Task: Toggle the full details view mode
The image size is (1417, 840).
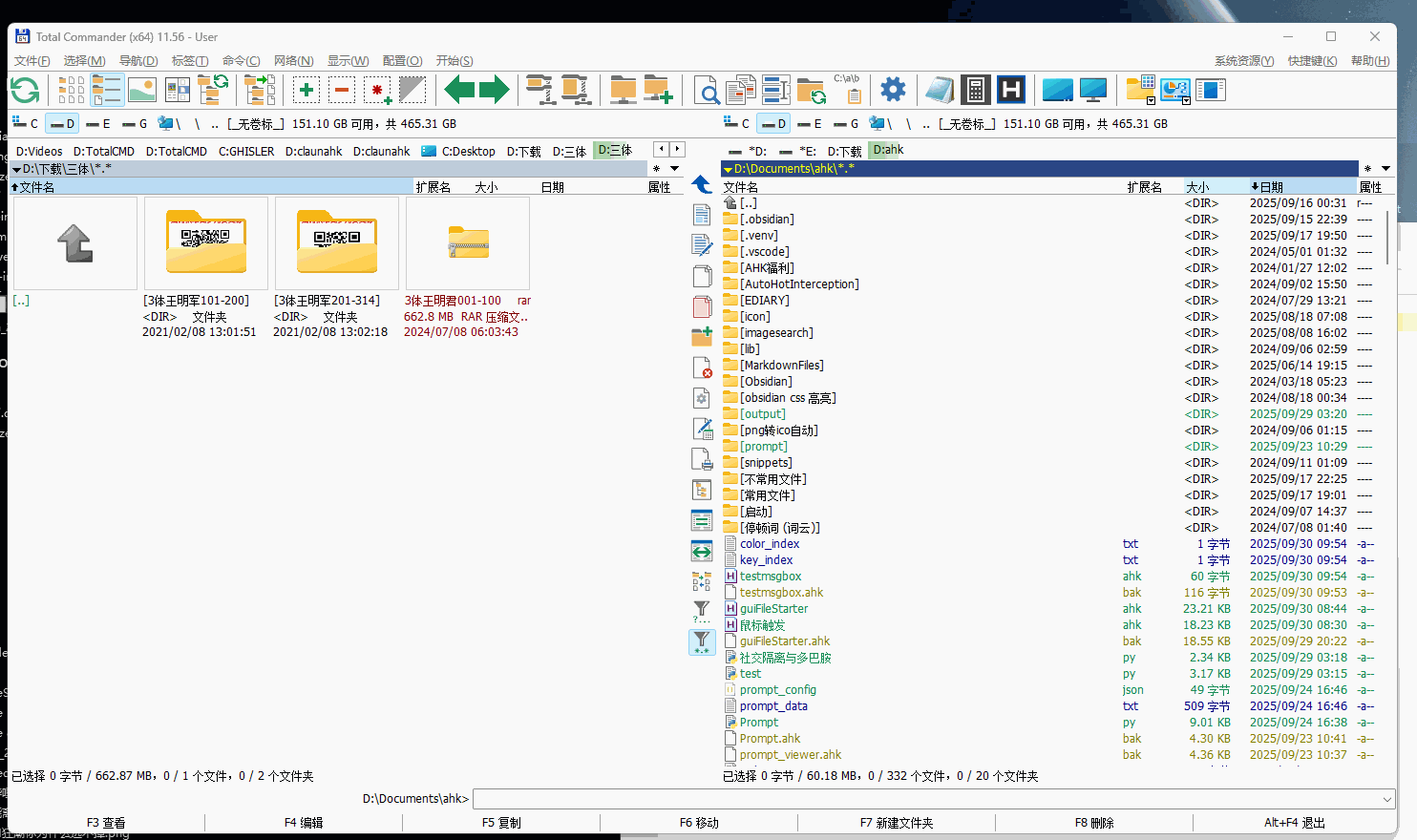Action: click(x=107, y=91)
